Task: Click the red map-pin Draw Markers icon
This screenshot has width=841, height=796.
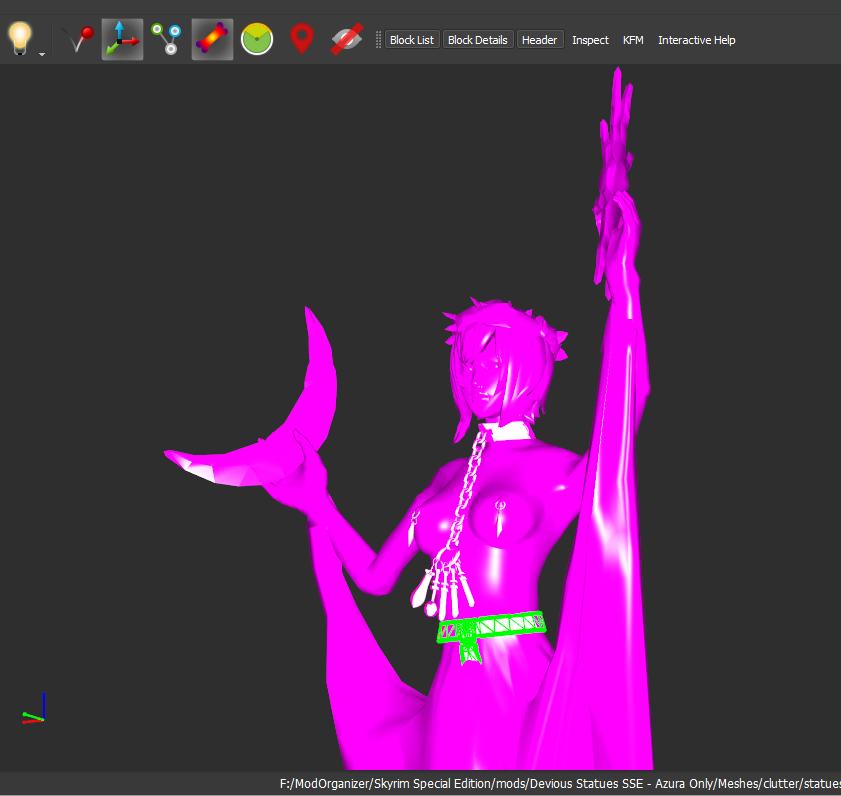Action: pyautogui.click(x=302, y=39)
